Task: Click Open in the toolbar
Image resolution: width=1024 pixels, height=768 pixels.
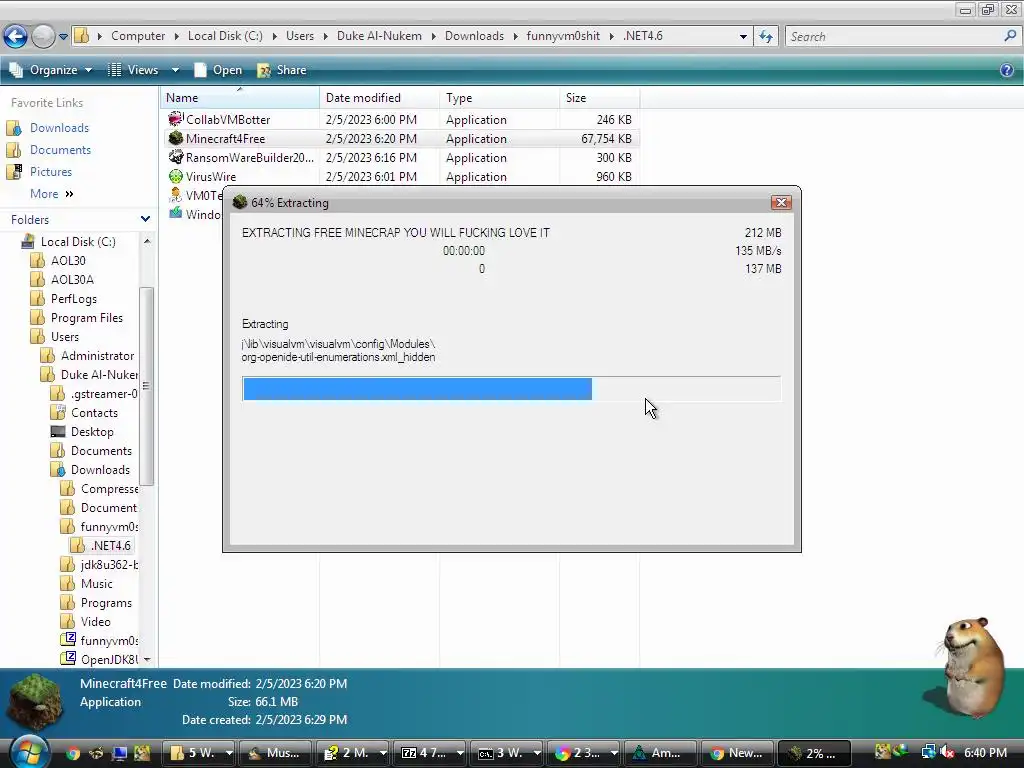Action: click(218, 70)
